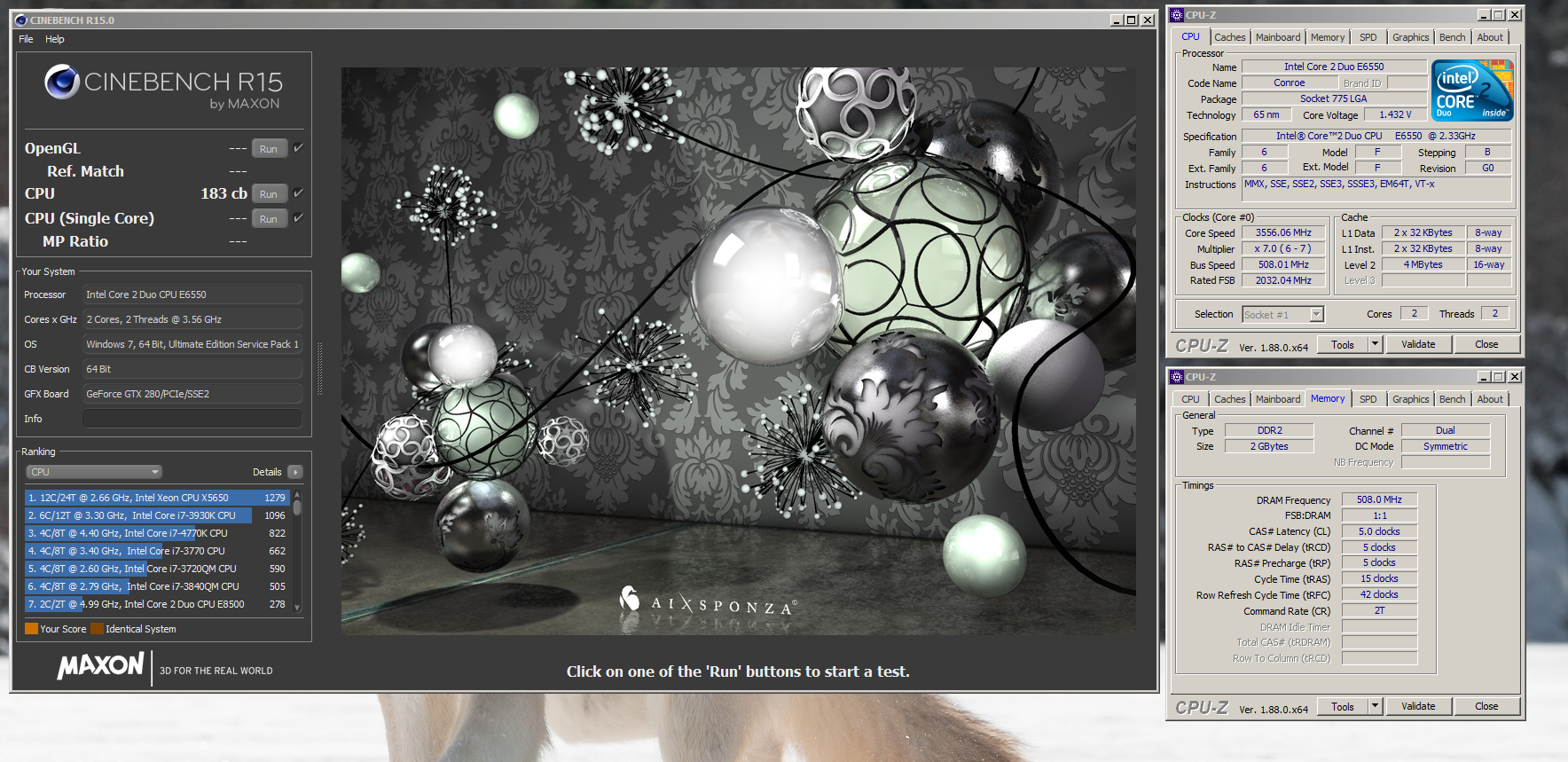This screenshot has height=762, width=1568.
Task: Run the OpenGL benchmark
Action: point(269,148)
